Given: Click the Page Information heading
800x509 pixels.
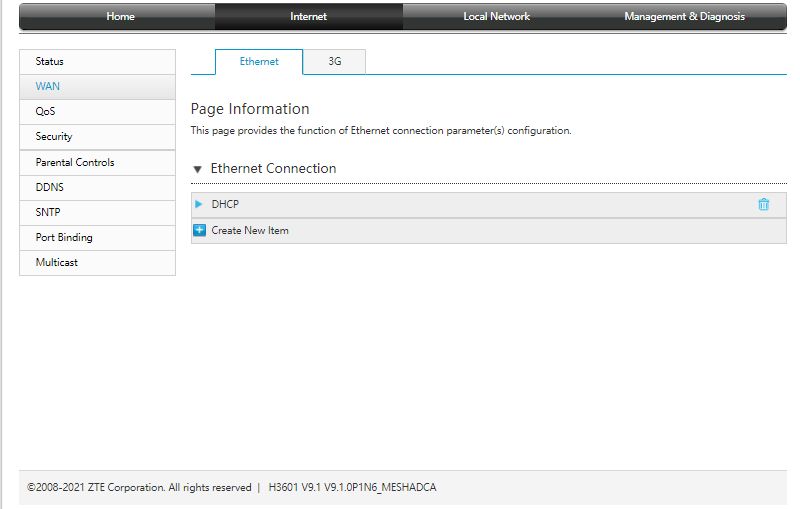Looking at the screenshot, I should (x=250, y=109).
